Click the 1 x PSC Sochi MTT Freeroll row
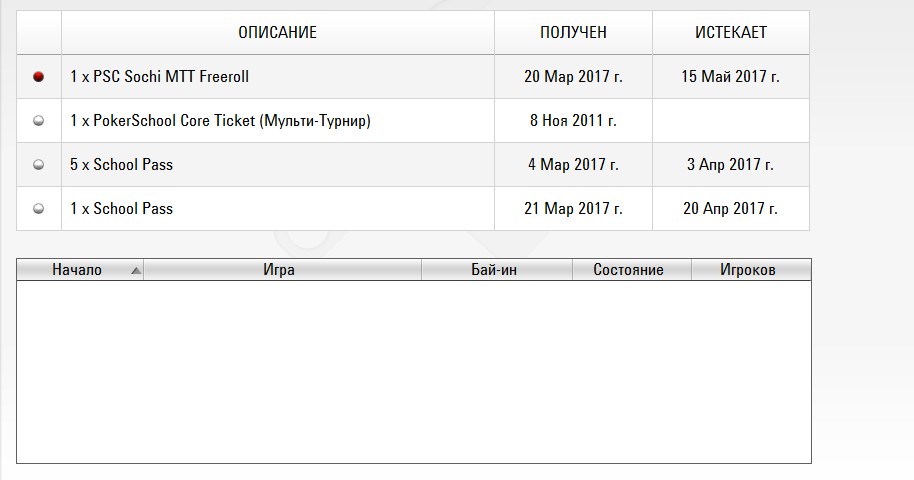 tap(413, 76)
